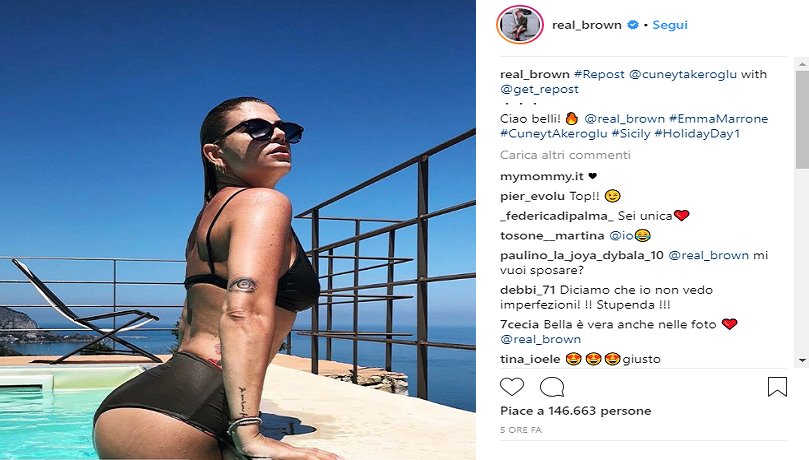The width and height of the screenshot is (809, 460).
Task: Open the real_brown profile picture
Action: tap(520, 25)
